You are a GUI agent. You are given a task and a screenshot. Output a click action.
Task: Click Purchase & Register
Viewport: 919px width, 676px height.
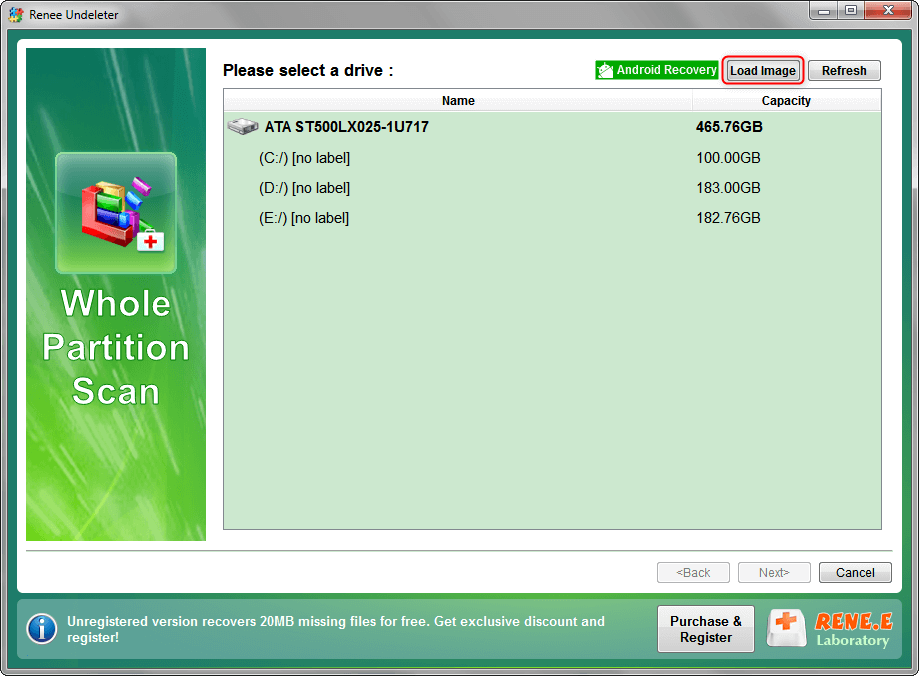(705, 629)
